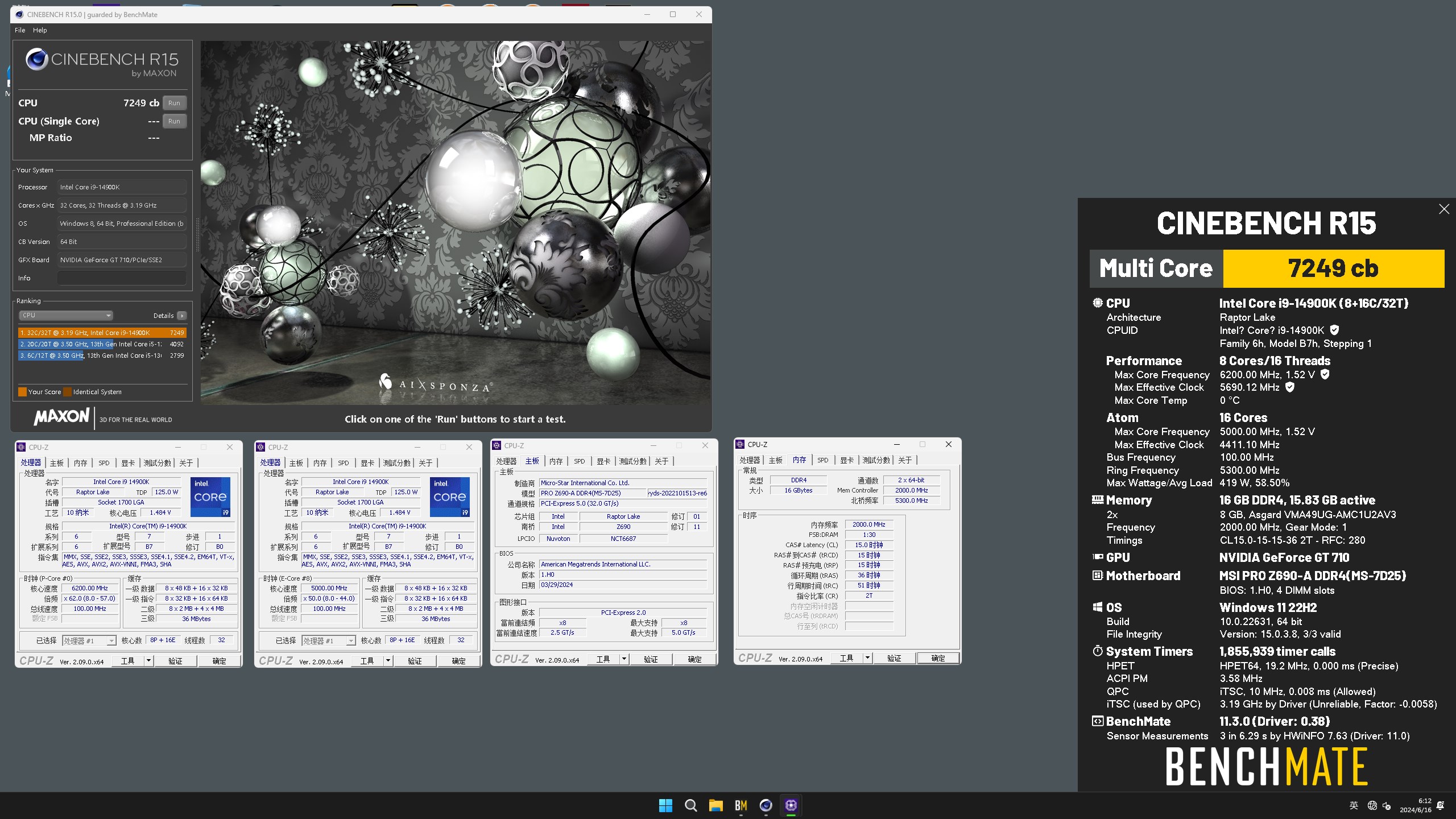This screenshot has width=1456, height=819.
Task: Click title icon of fourth CPU-Z memory window
Action: tap(740, 444)
